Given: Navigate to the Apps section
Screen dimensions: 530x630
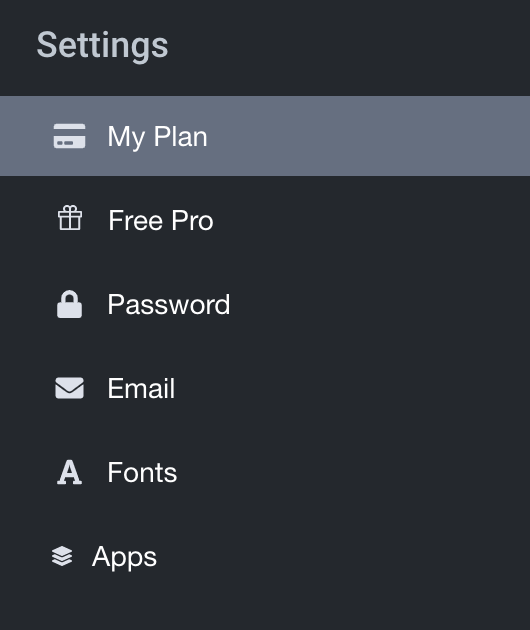Looking at the screenshot, I should click(265, 556).
